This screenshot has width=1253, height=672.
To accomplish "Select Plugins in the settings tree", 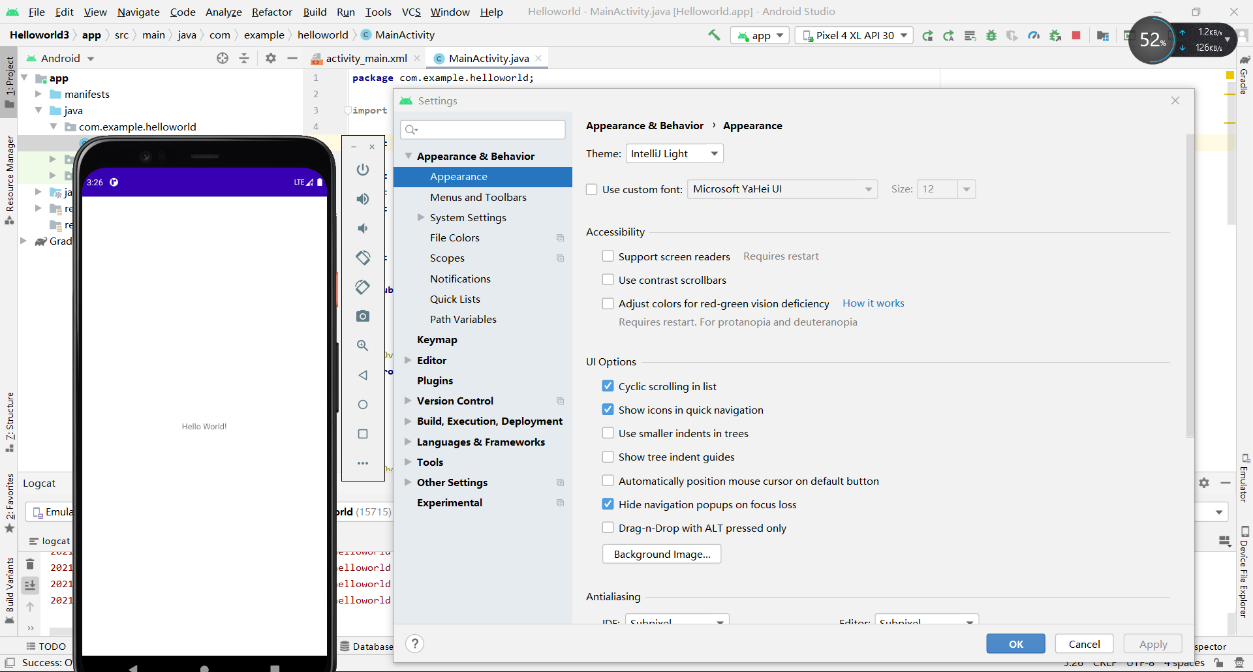I will [x=435, y=380].
